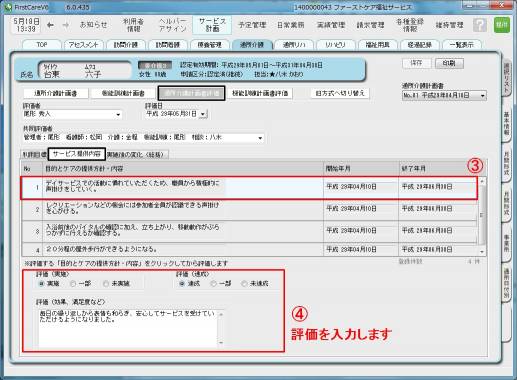This screenshot has width=517, height=380.
Task: Switch to the 経過記録 tab
Action: (x=419, y=45)
